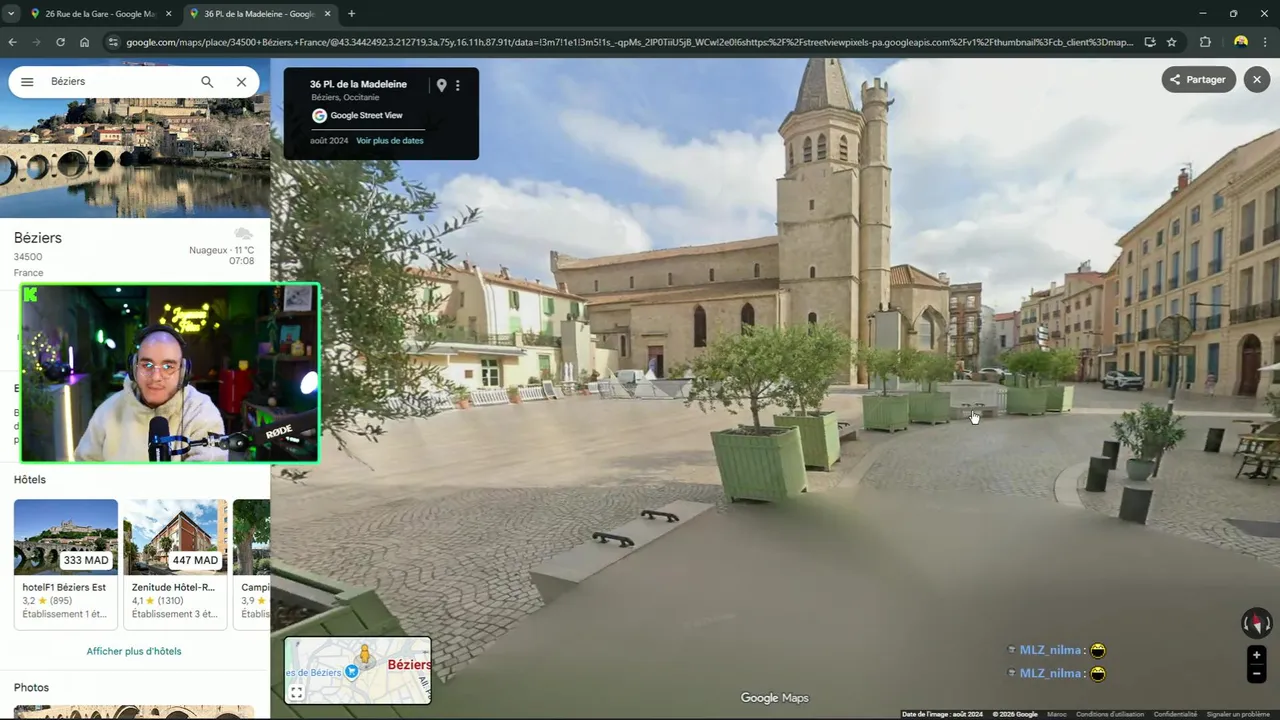Click the Hôtels section heading
Screen dimensions: 1280x720
(30, 480)
